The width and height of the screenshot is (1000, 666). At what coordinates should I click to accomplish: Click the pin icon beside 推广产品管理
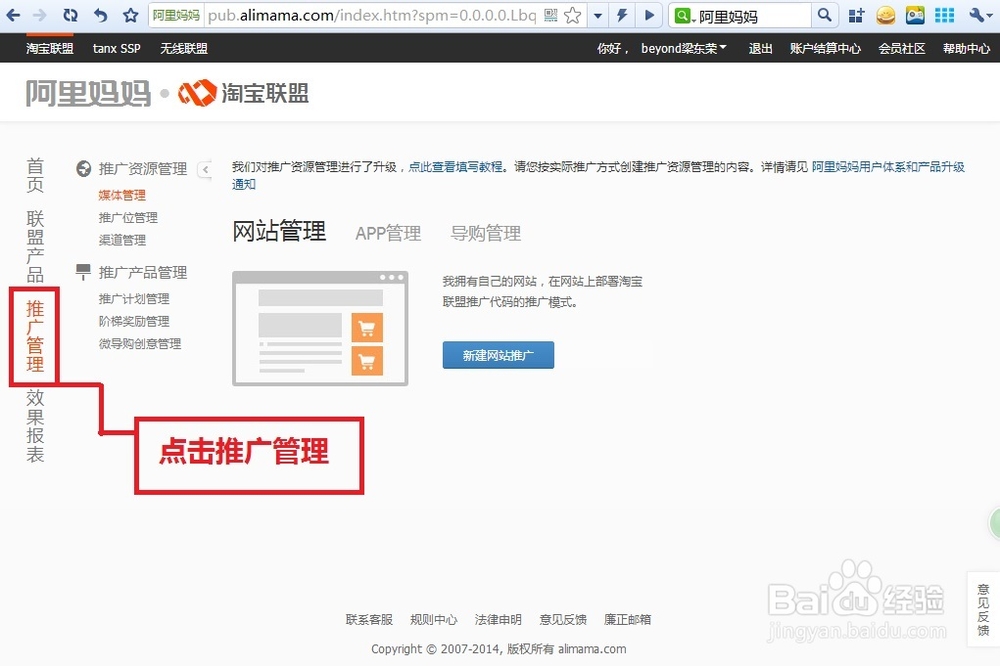click(84, 272)
